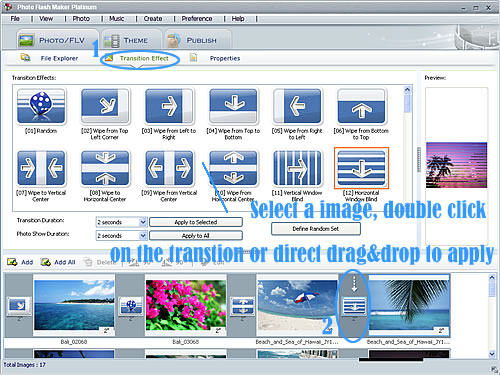Select the Random dice transition effect
The image size is (500, 375).
41,106
